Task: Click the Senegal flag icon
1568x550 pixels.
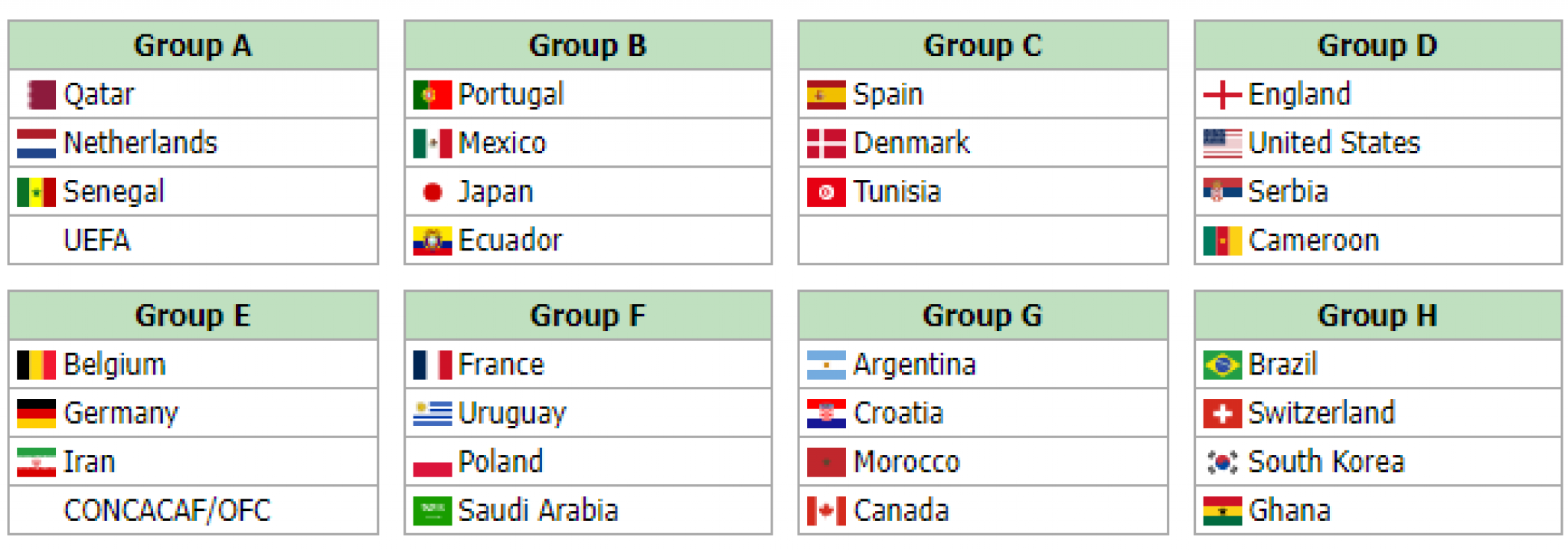Action: pyautogui.click(x=36, y=192)
